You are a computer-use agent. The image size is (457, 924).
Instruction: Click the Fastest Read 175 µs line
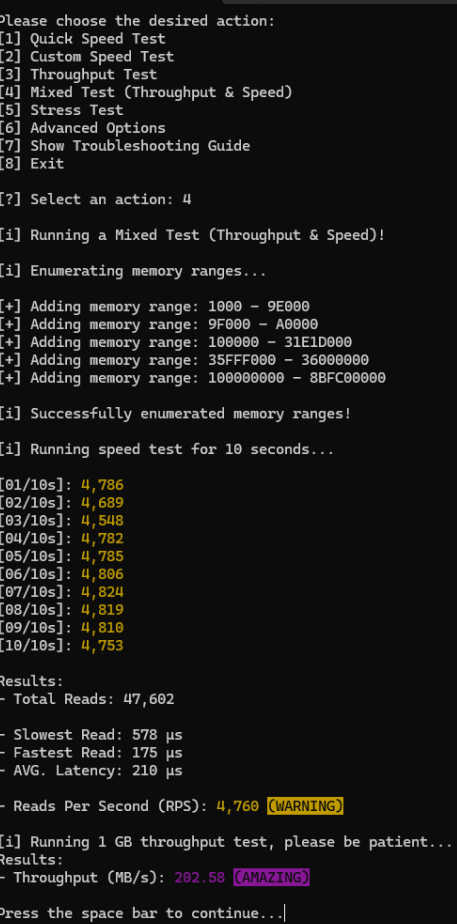tap(91, 753)
